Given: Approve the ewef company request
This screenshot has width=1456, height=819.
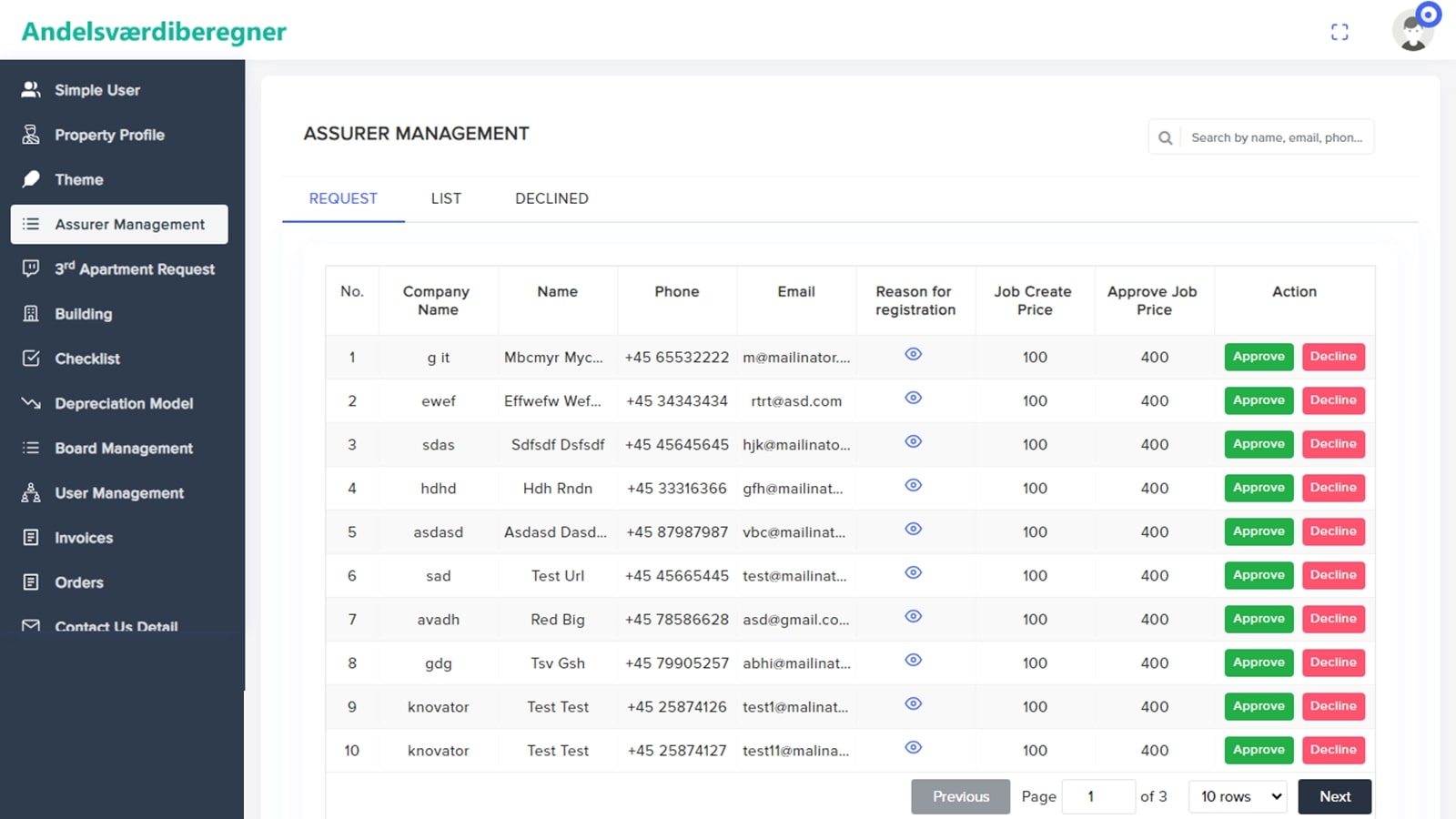Looking at the screenshot, I should [x=1259, y=400].
